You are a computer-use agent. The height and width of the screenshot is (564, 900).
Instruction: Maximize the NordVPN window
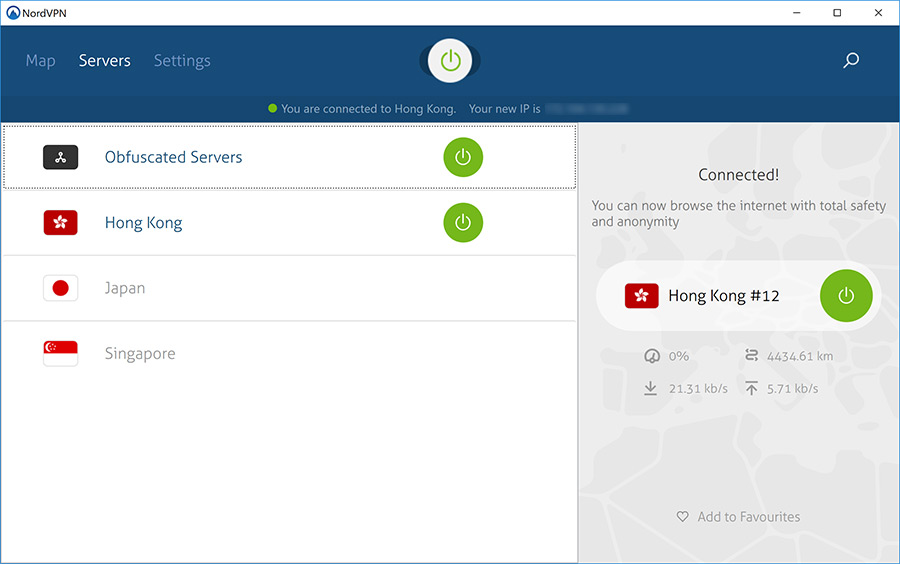click(837, 13)
